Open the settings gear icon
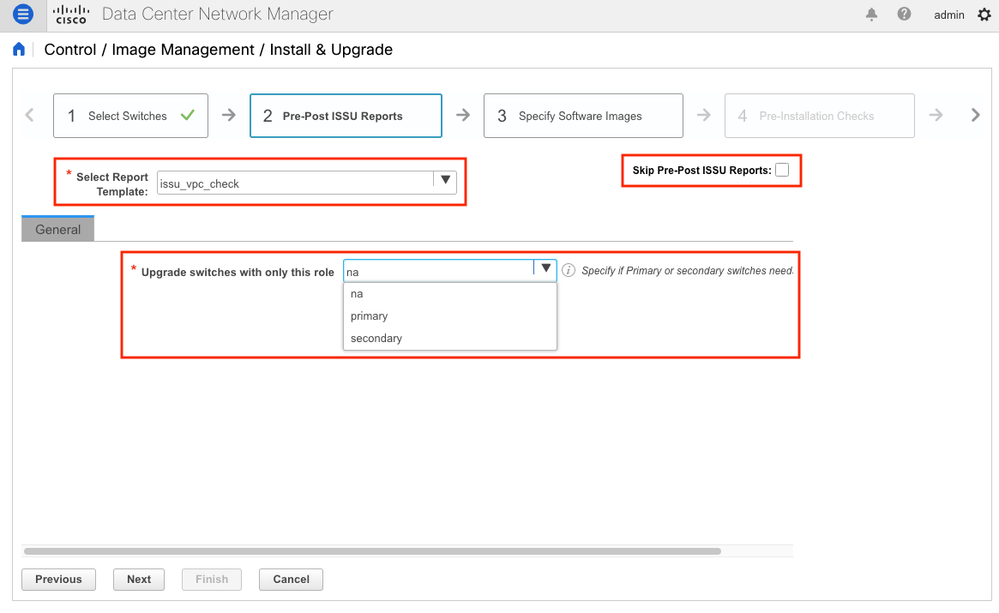Viewport: 999px width, 613px height. (984, 14)
